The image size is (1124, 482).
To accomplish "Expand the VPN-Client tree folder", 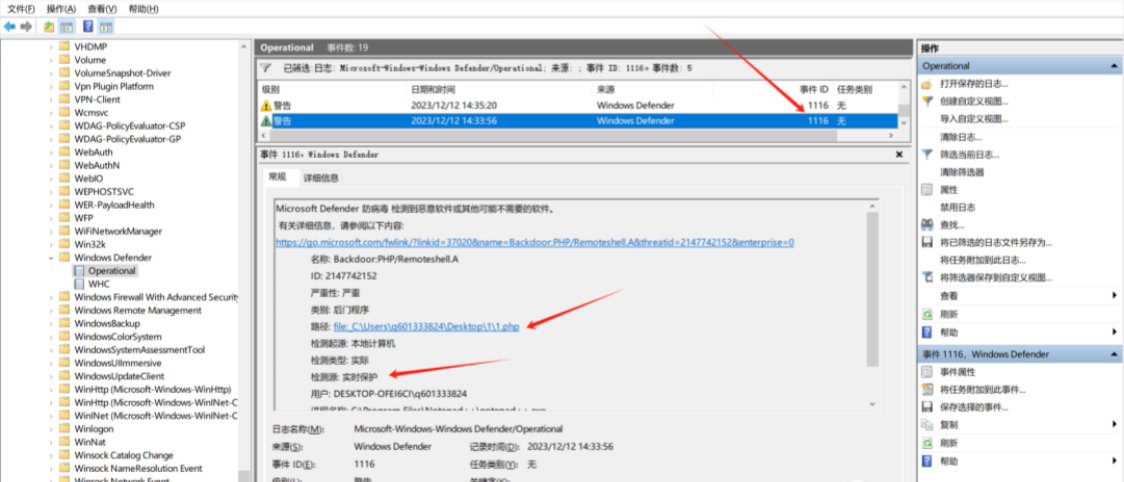I will pos(51,100).
